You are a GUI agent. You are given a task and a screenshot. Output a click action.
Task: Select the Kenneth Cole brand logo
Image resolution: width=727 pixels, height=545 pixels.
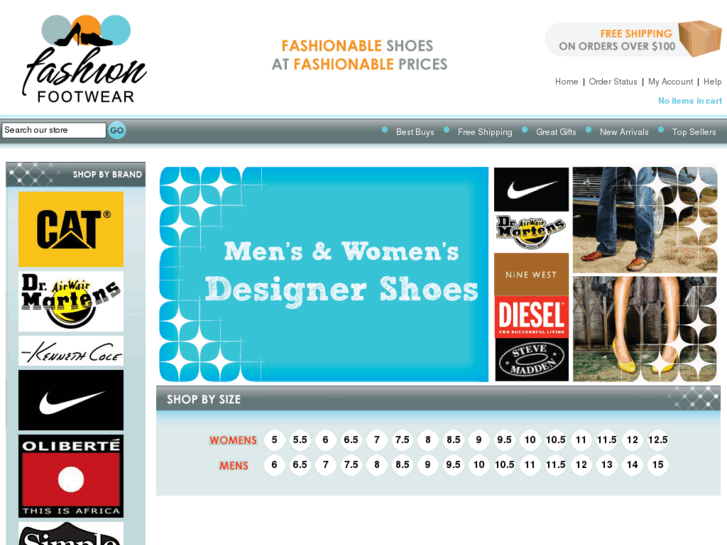[x=71, y=351]
